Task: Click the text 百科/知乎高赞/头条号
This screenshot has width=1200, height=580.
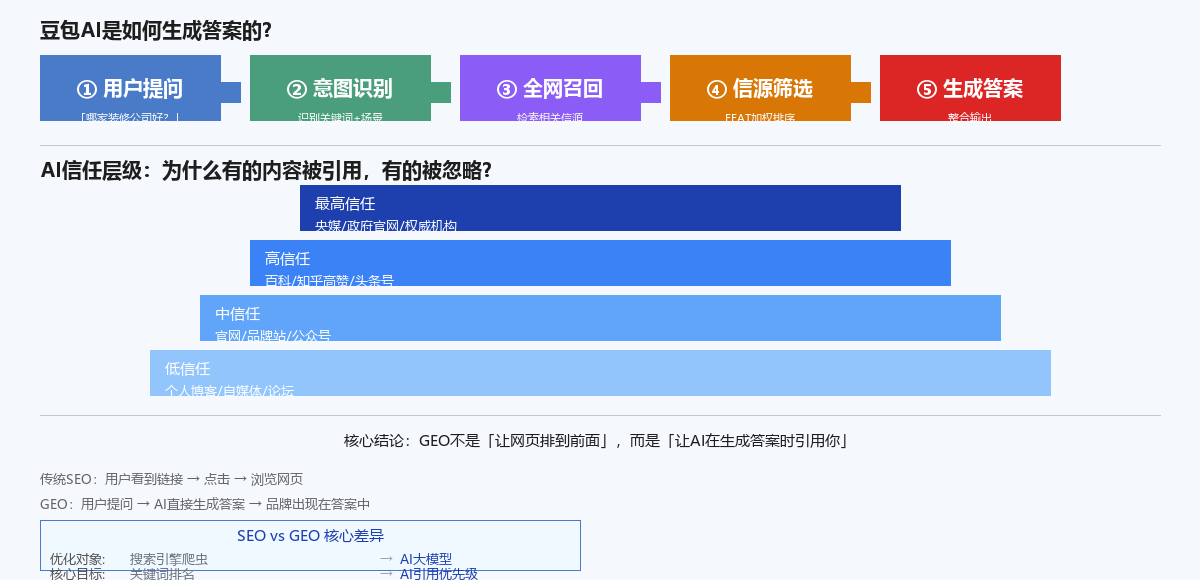Action: point(329,280)
